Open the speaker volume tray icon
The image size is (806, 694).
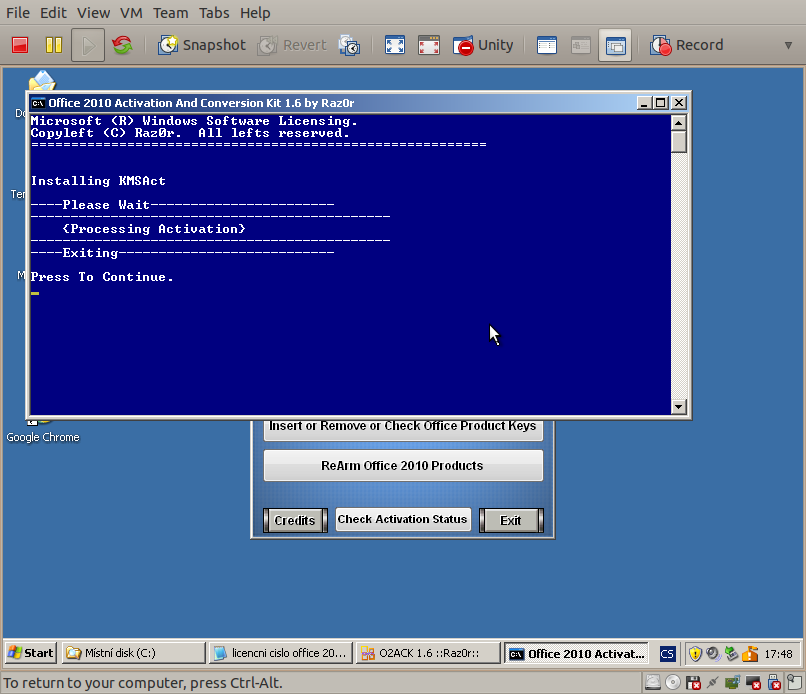click(x=713, y=654)
